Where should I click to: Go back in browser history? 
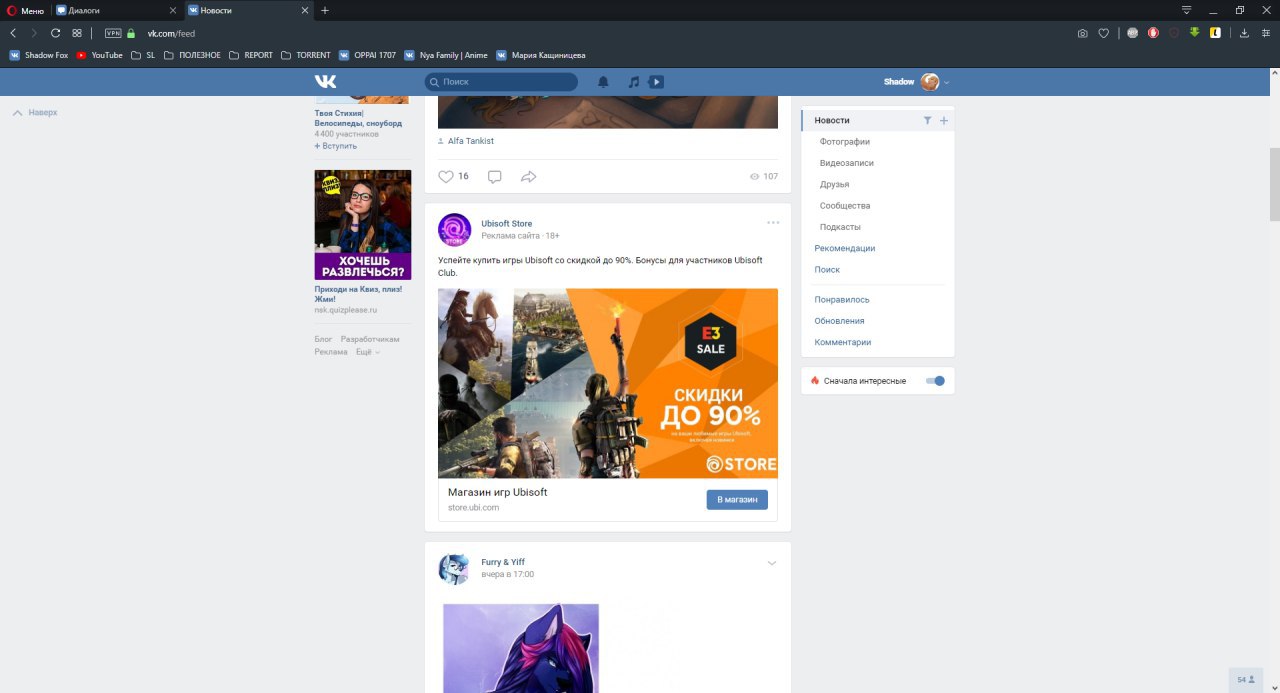tap(13, 33)
